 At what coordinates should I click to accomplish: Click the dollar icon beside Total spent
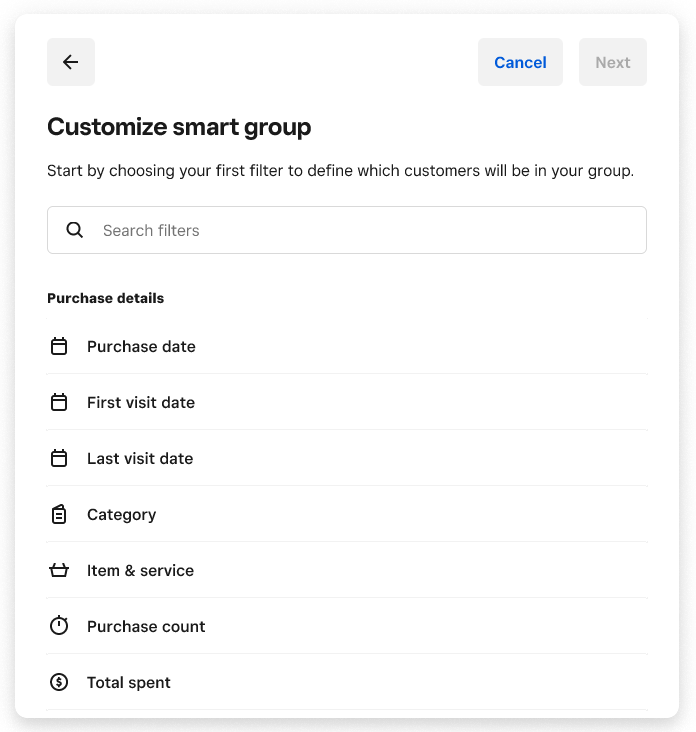pos(59,682)
